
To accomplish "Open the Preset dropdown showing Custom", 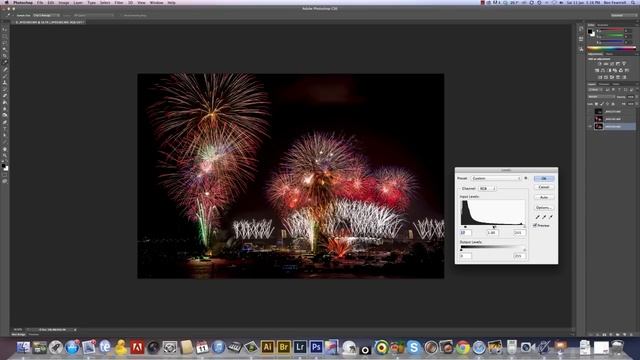I will 496,178.
